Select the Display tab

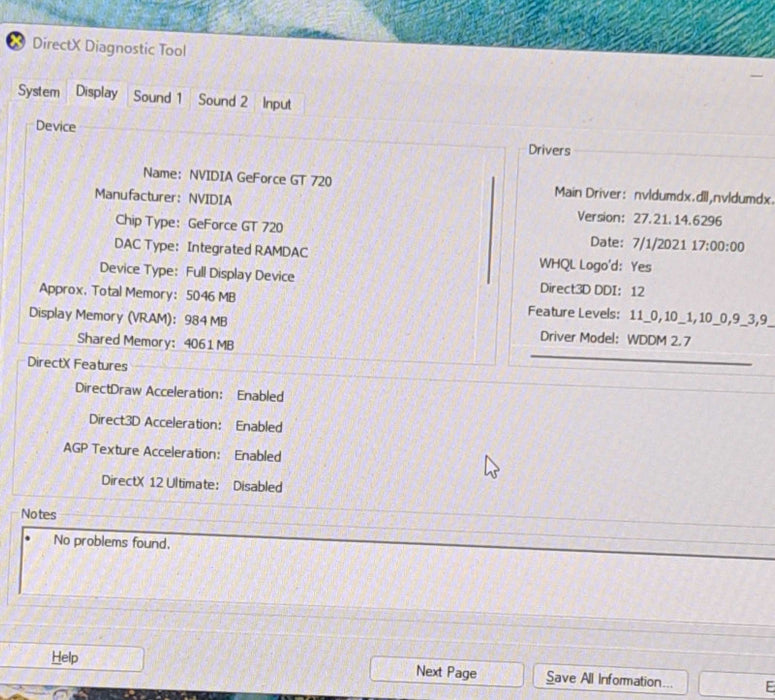[96, 92]
